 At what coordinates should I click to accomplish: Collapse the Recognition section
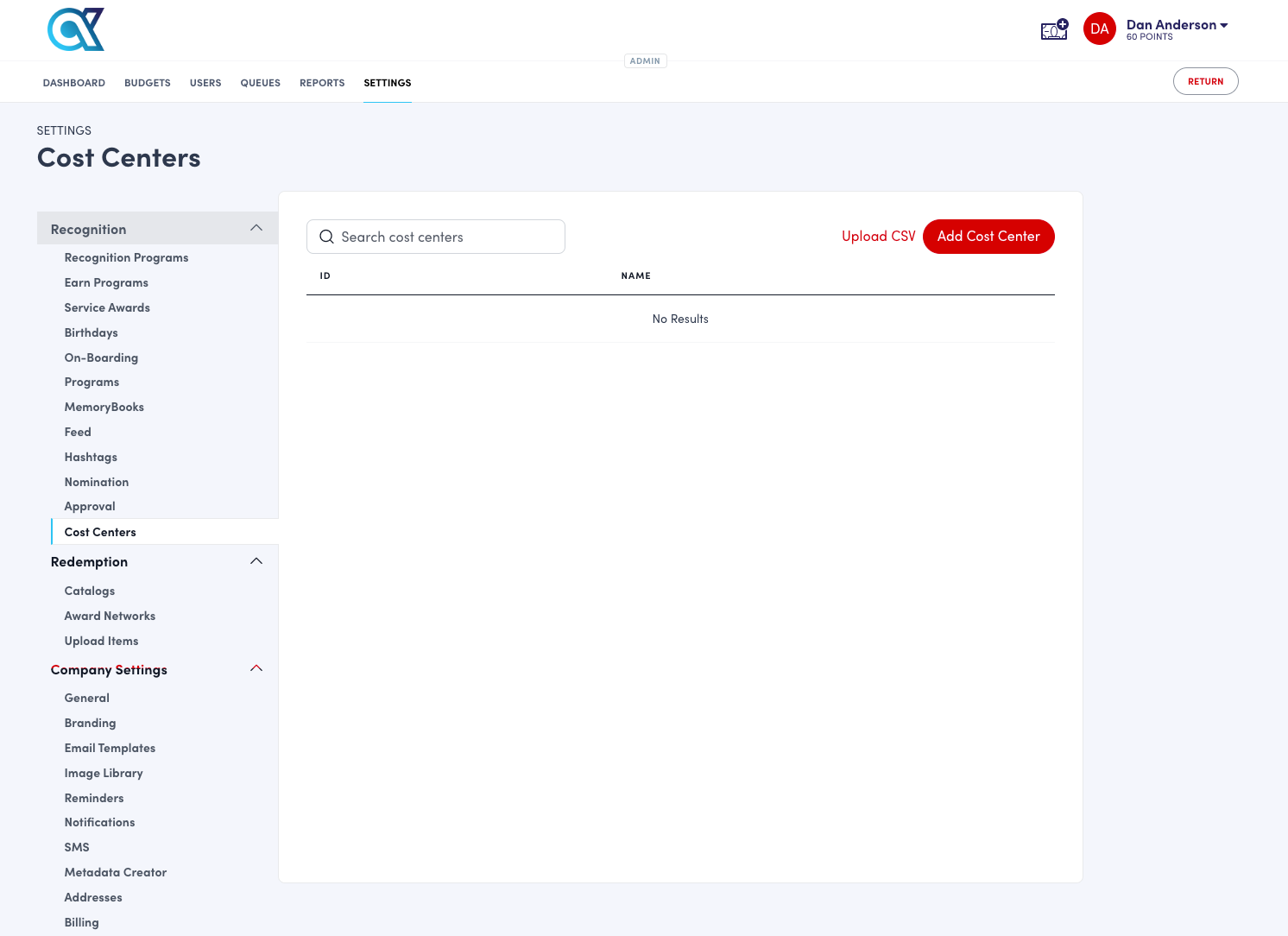256,228
